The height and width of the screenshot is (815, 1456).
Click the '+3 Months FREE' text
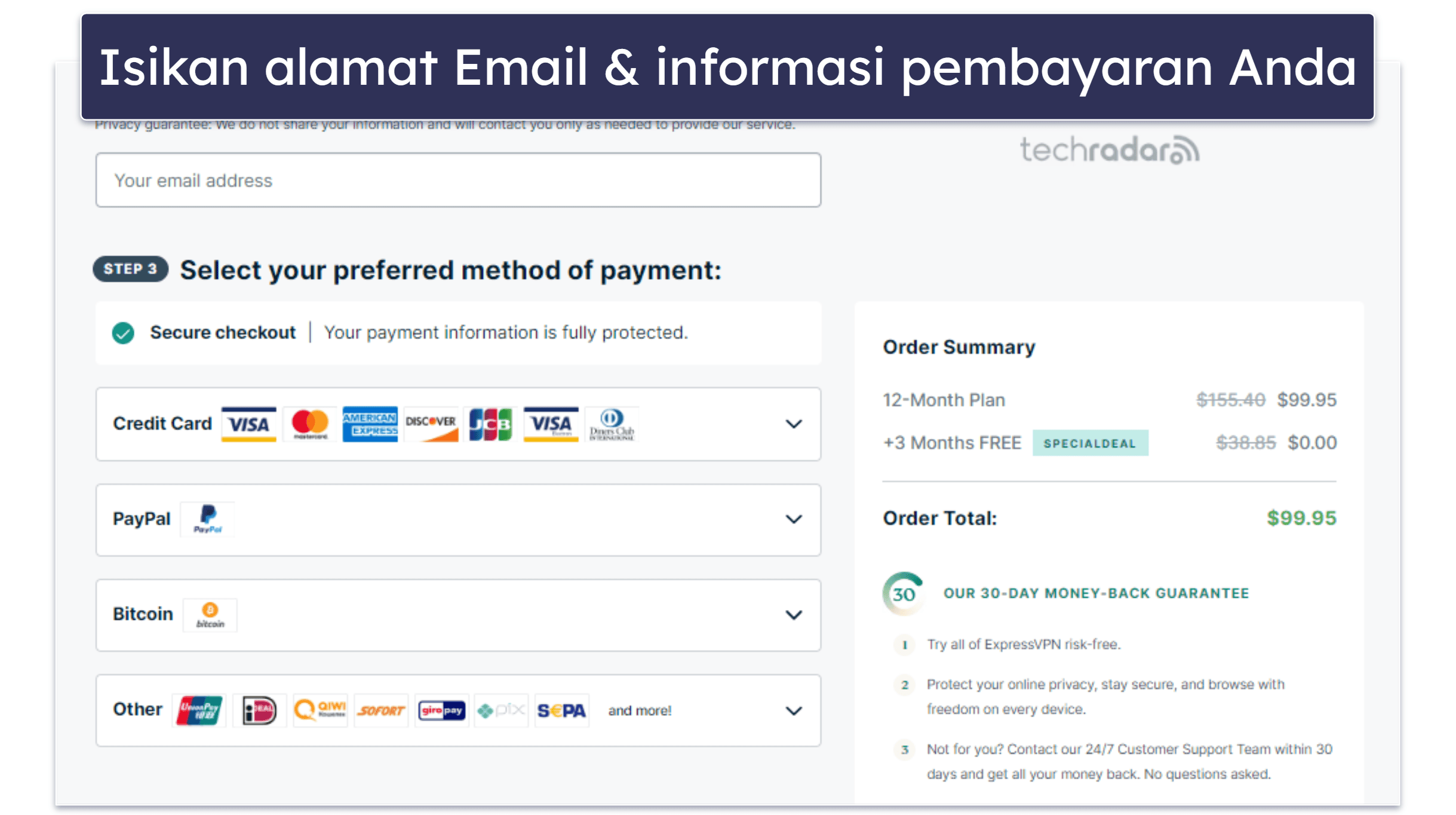pos(952,443)
